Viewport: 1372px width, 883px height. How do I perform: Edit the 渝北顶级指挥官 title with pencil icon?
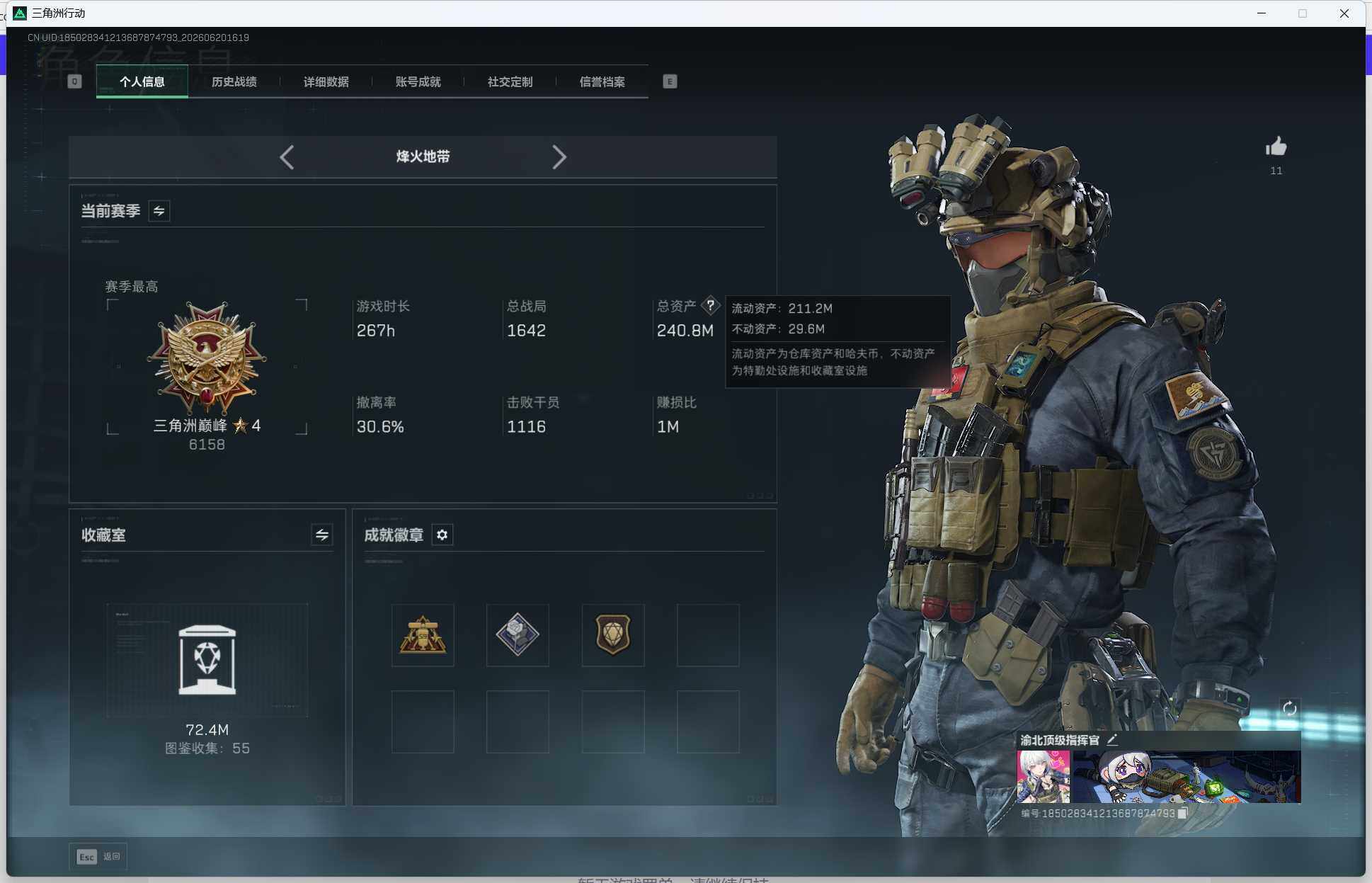(1112, 740)
